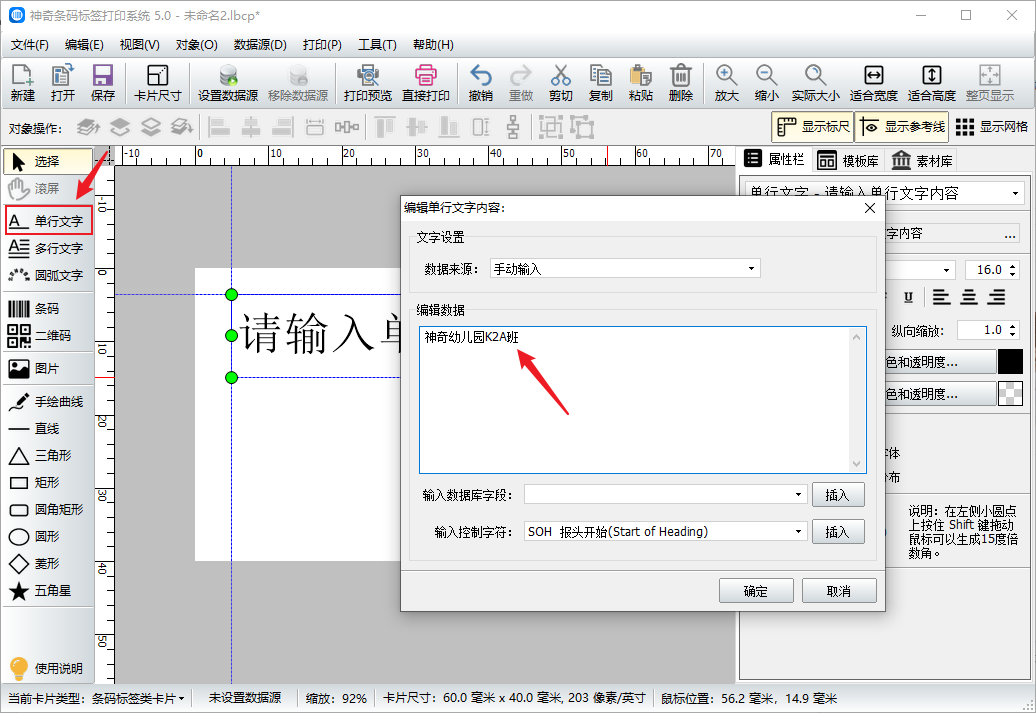Click 直接打印 printer icon
Screen dimensions: 1036x713
point(426,83)
